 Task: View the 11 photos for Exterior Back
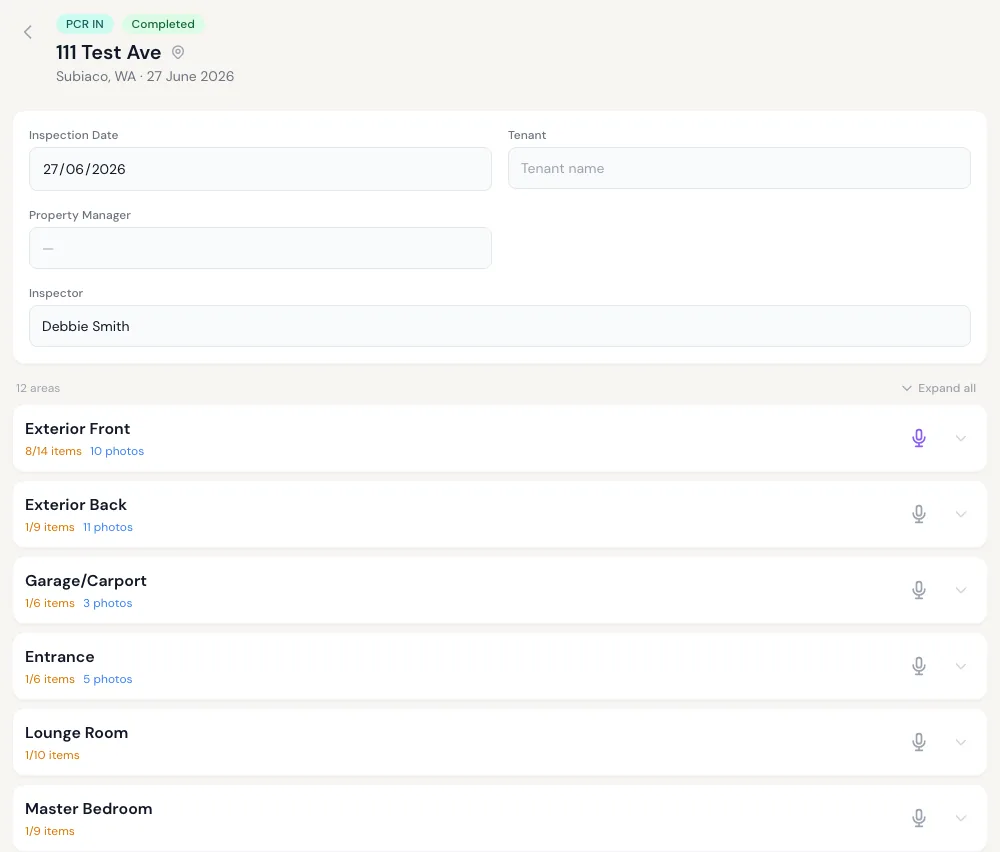pyautogui.click(x=108, y=527)
